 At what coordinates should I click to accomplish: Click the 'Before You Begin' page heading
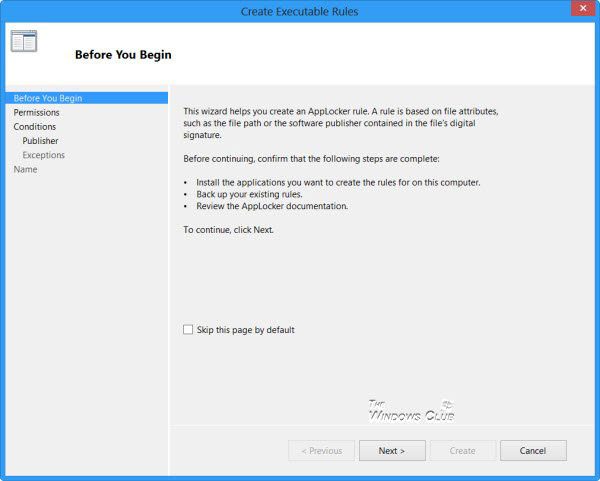pos(123,55)
